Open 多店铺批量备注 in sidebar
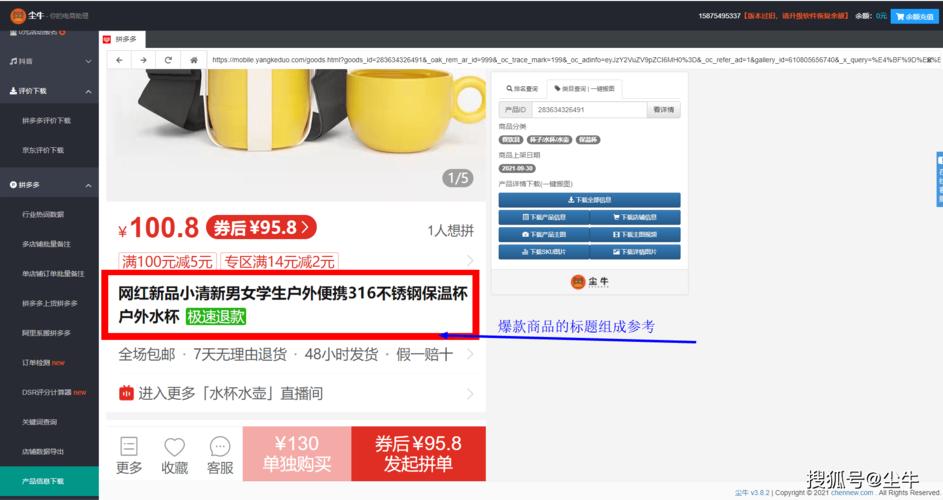 pyautogui.click(x=46, y=244)
